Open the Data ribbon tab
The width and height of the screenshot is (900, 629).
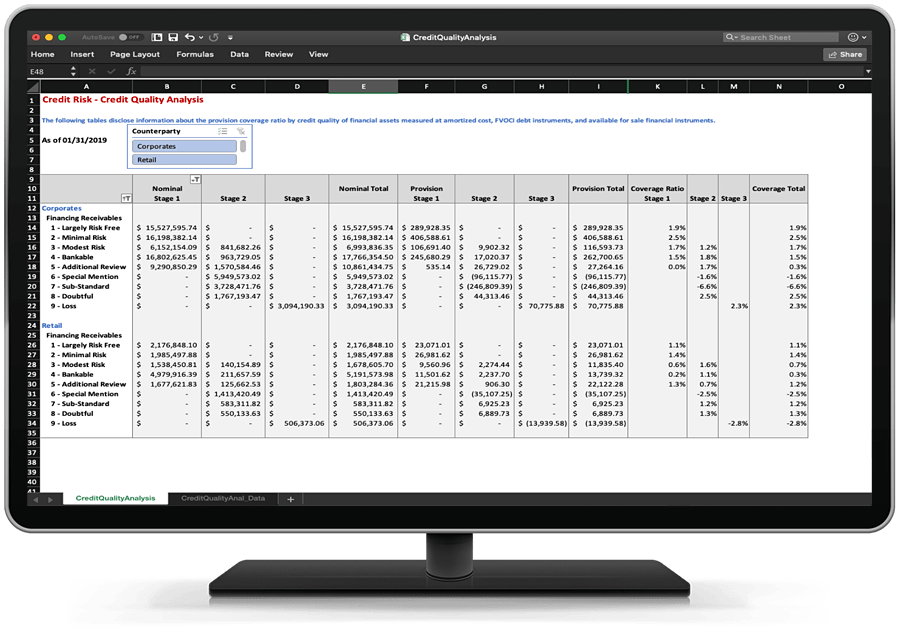(239, 55)
